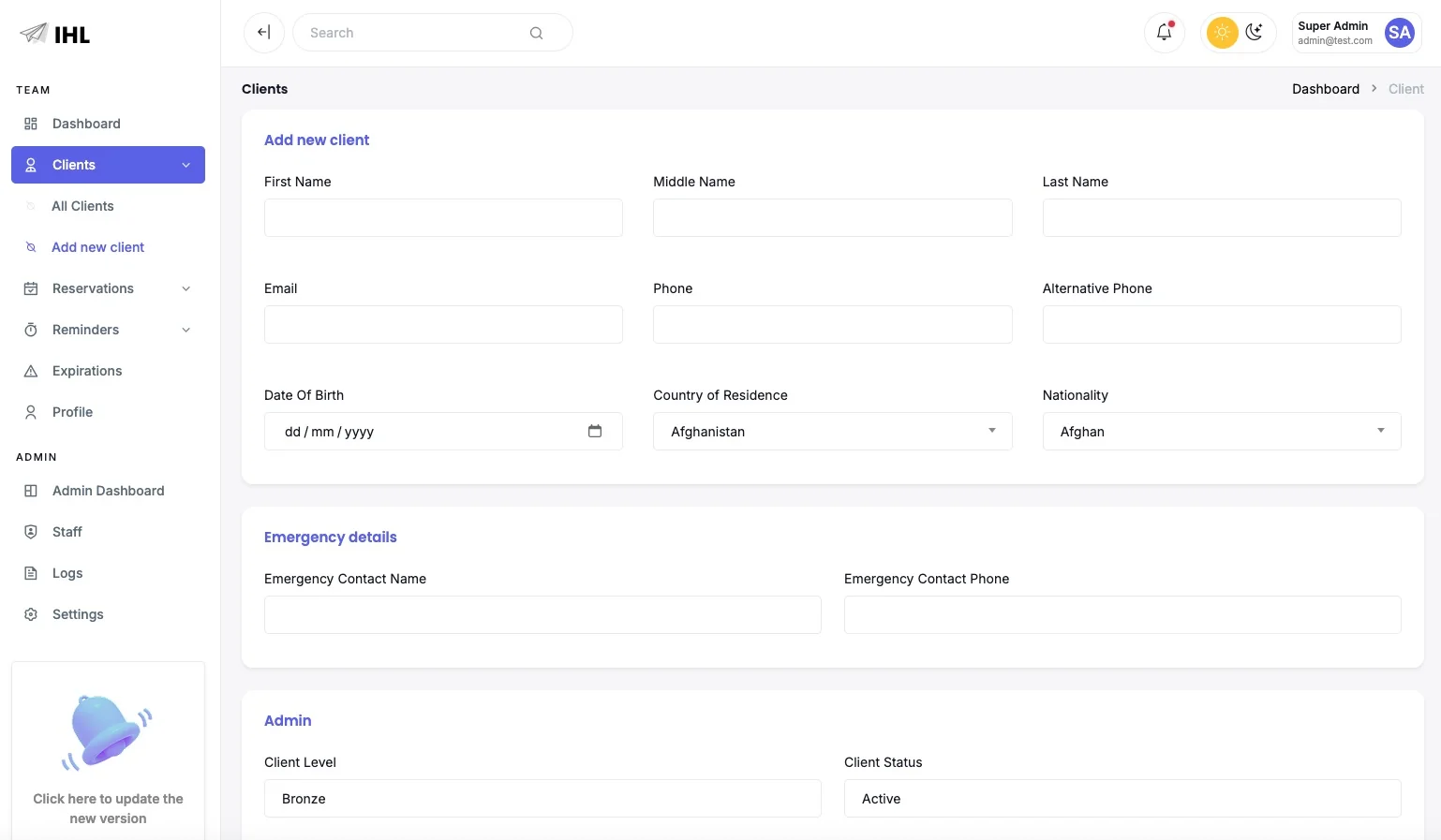Viewport: 1441px width, 840px height.
Task: Open the SA user avatar
Action: [1400, 33]
